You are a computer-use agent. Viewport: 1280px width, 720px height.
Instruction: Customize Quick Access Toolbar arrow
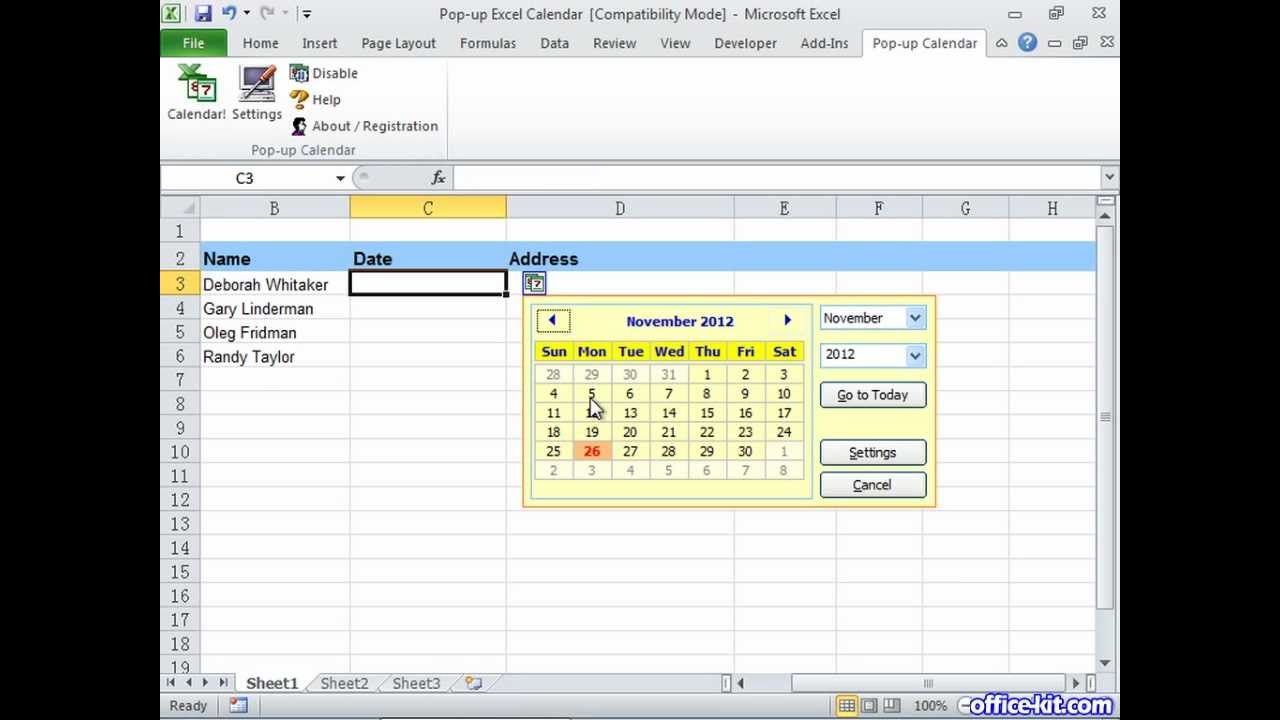[x=307, y=14]
